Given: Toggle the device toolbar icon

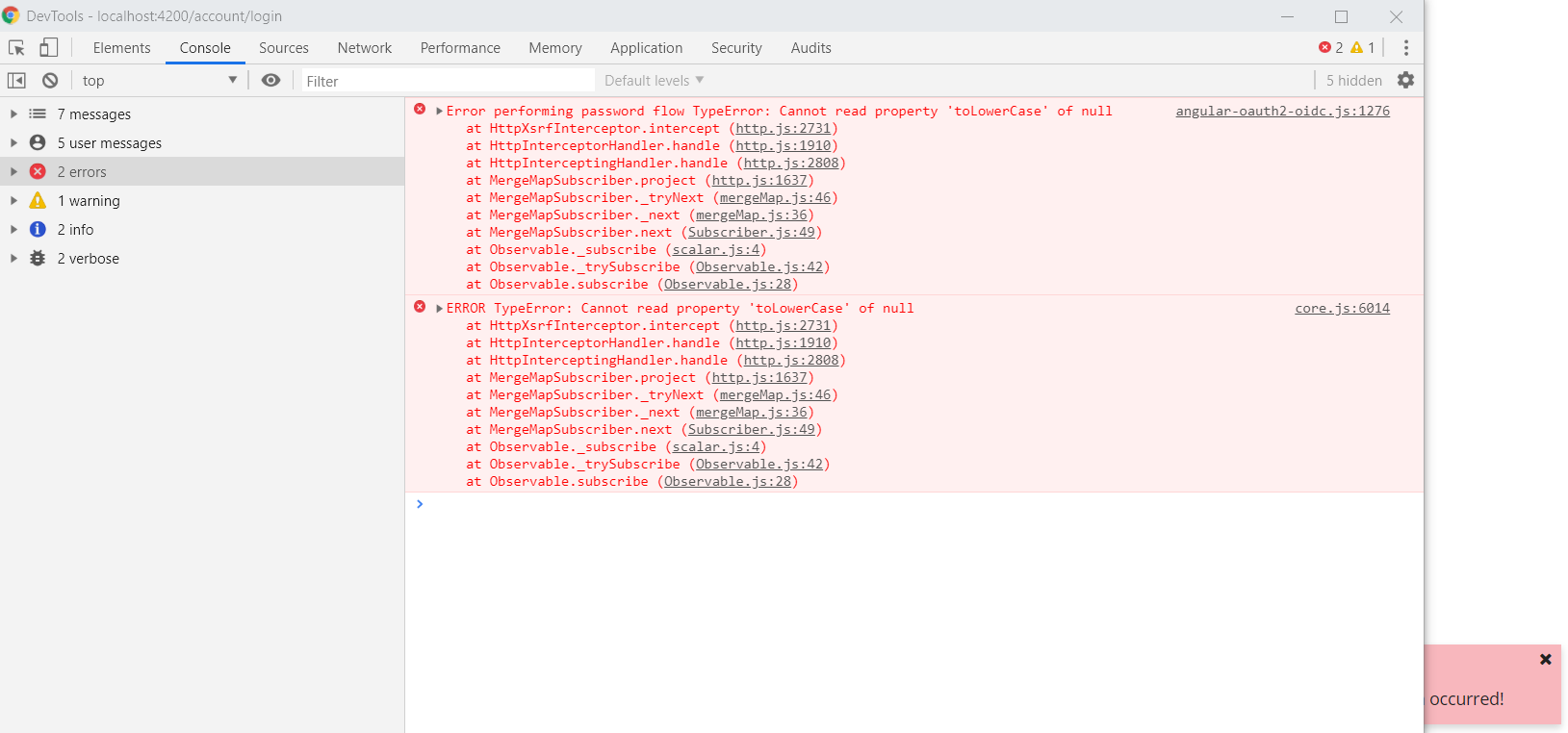Looking at the screenshot, I should click(x=48, y=47).
